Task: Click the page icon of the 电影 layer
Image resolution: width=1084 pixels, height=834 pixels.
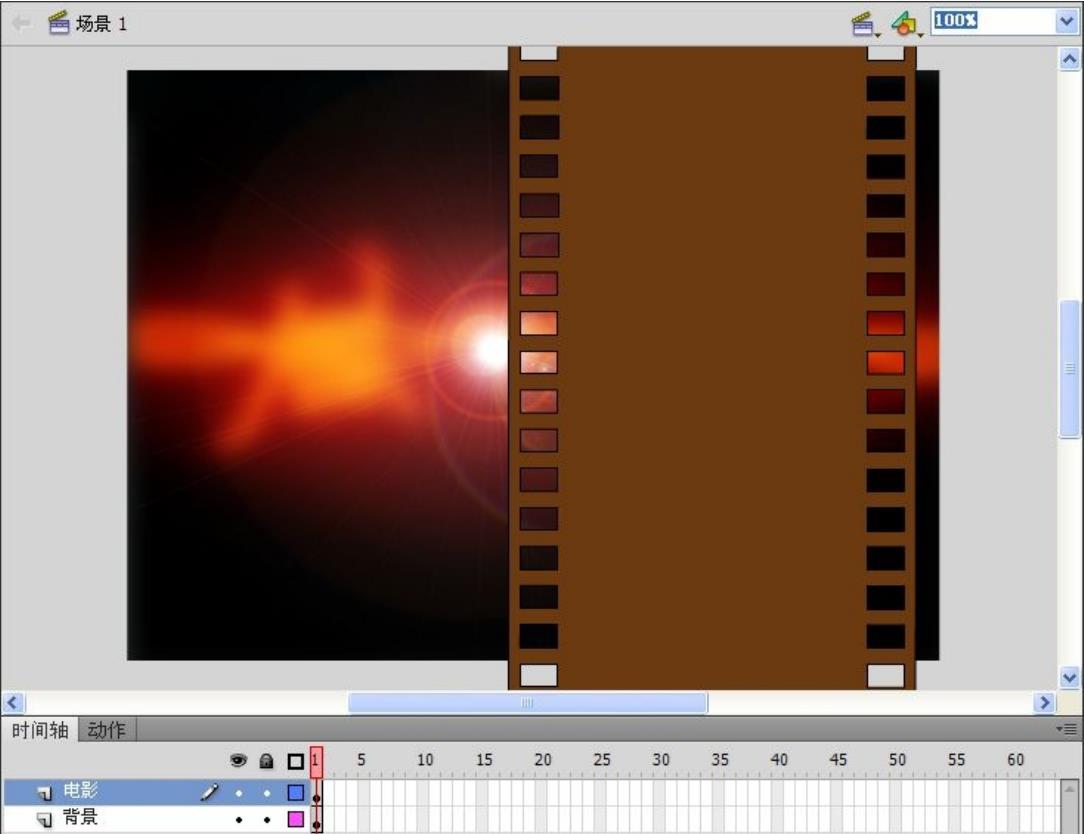Action: [45, 793]
